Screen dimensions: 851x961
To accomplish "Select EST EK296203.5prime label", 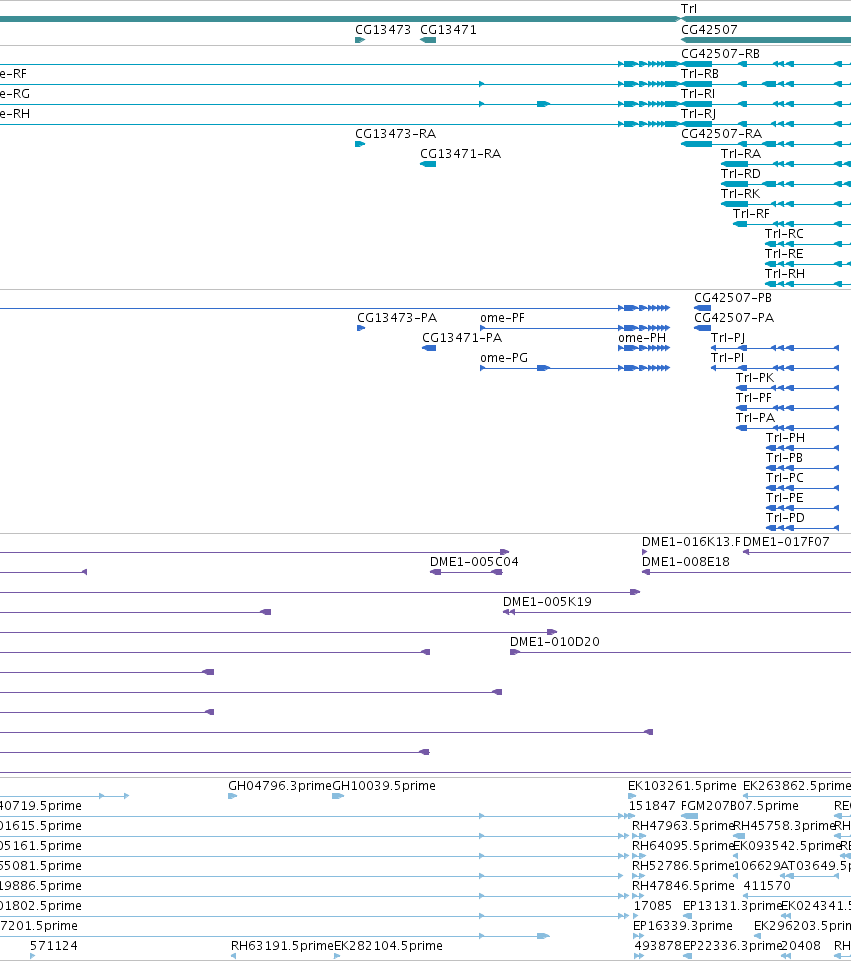I will (803, 925).
